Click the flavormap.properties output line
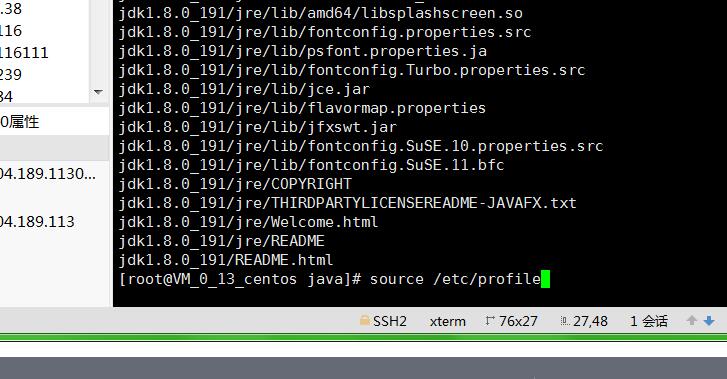 coord(302,108)
